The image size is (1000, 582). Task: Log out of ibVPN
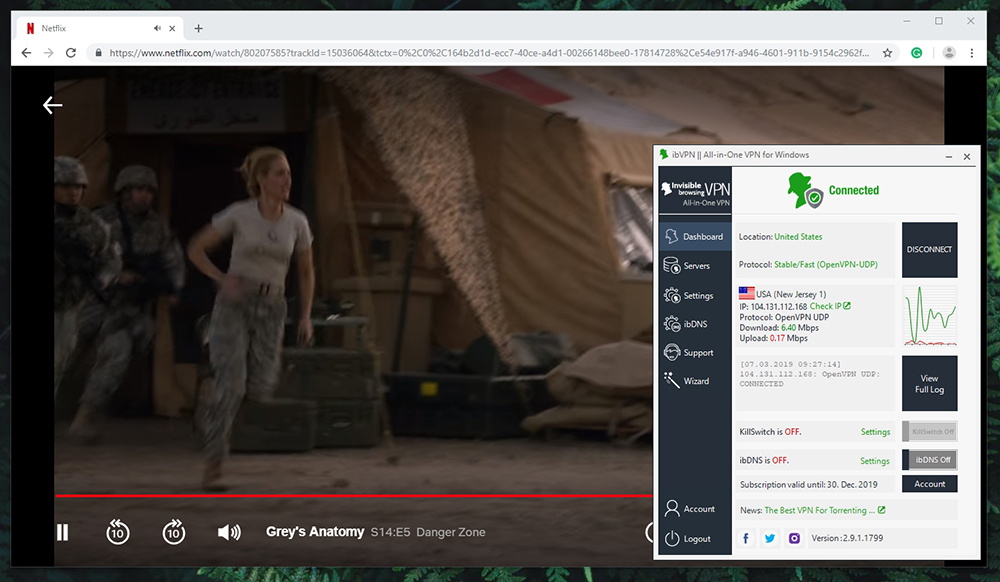[x=695, y=539]
